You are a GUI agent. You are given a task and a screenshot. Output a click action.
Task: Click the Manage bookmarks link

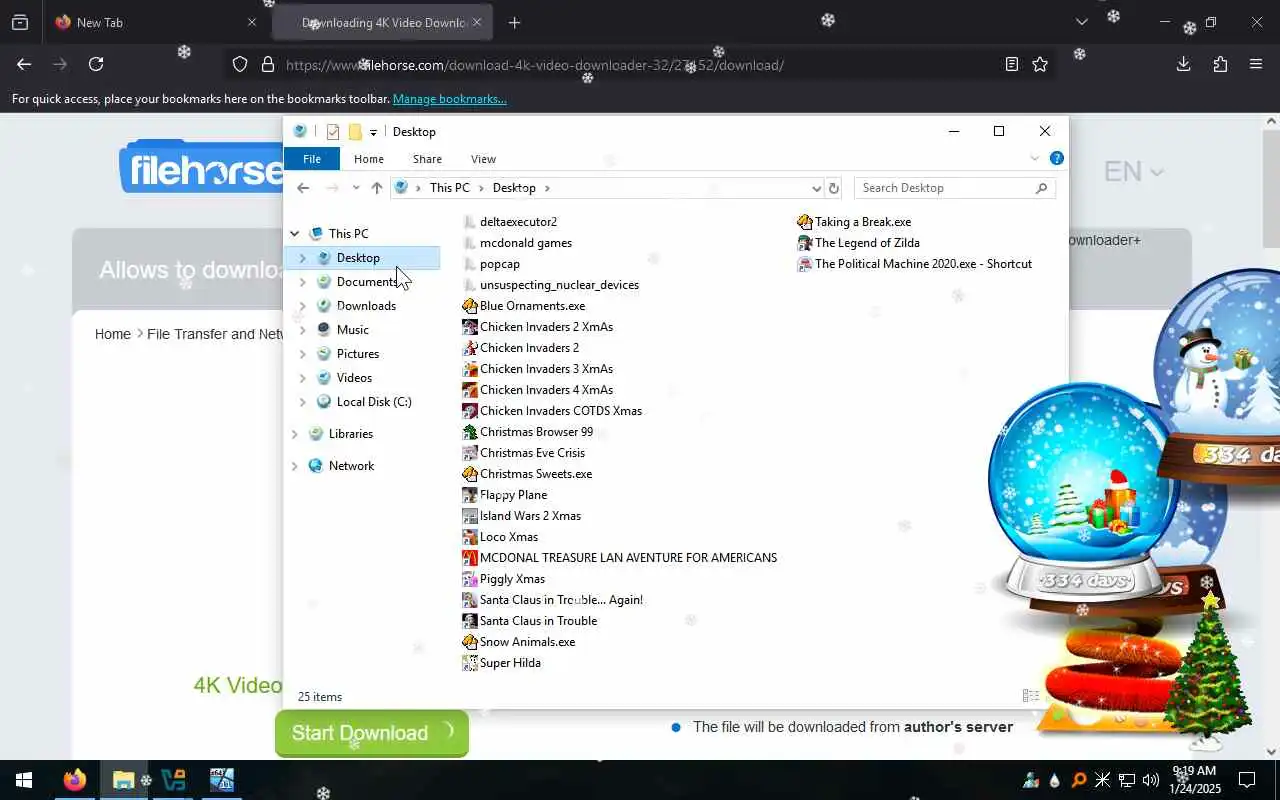pyautogui.click(x=449, y=99)
